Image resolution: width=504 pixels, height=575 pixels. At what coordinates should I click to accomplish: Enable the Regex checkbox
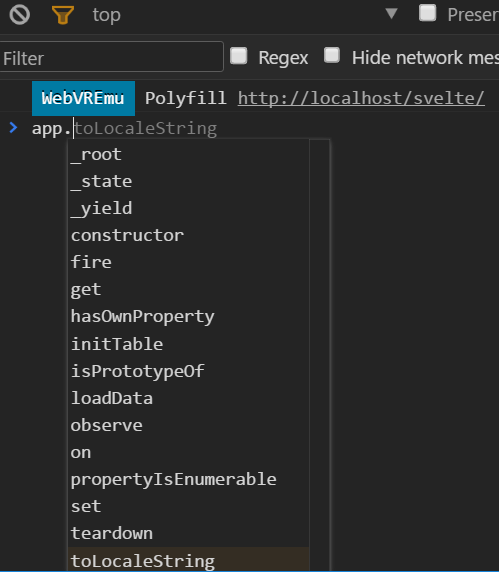[x=238, y=56]
